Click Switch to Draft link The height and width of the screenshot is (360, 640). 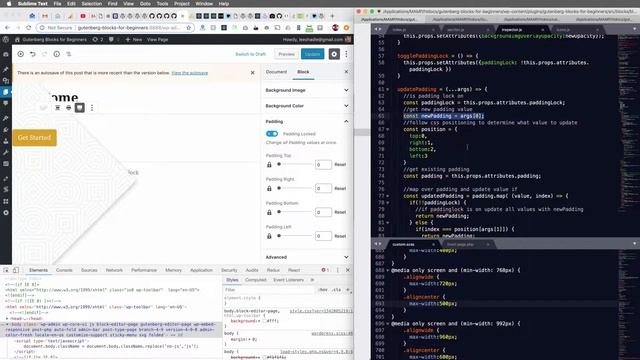tap(251, 54)
